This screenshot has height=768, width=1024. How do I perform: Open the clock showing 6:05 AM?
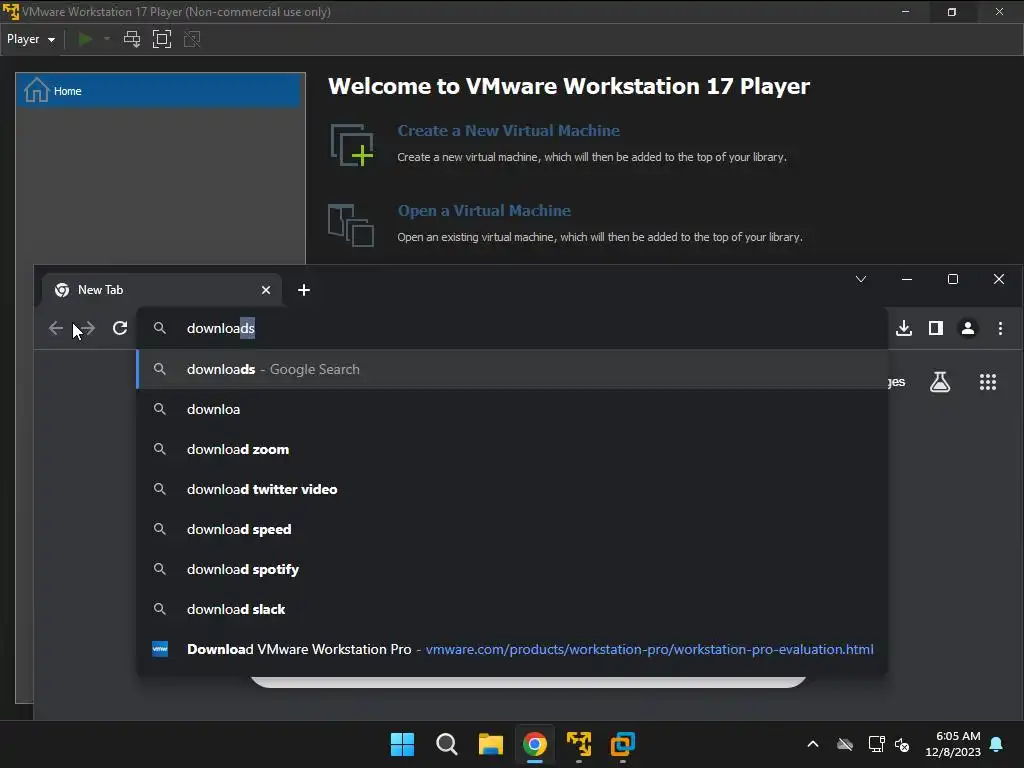pos(953,744)
